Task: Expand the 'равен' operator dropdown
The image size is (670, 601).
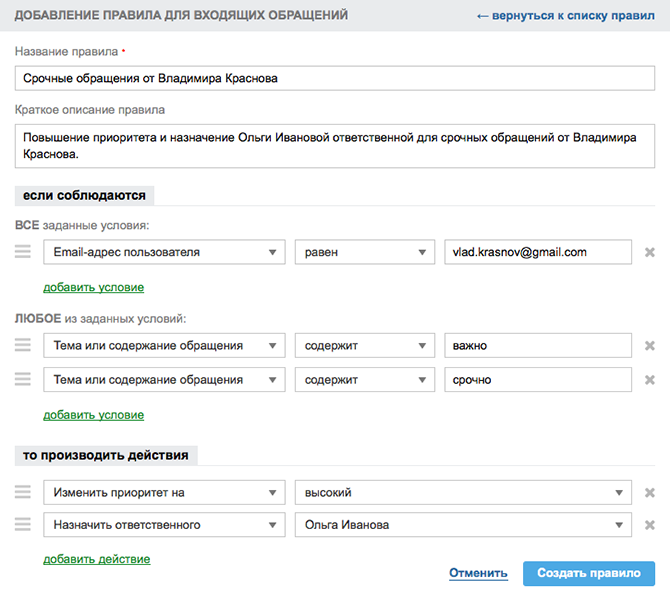Action: 364,252
